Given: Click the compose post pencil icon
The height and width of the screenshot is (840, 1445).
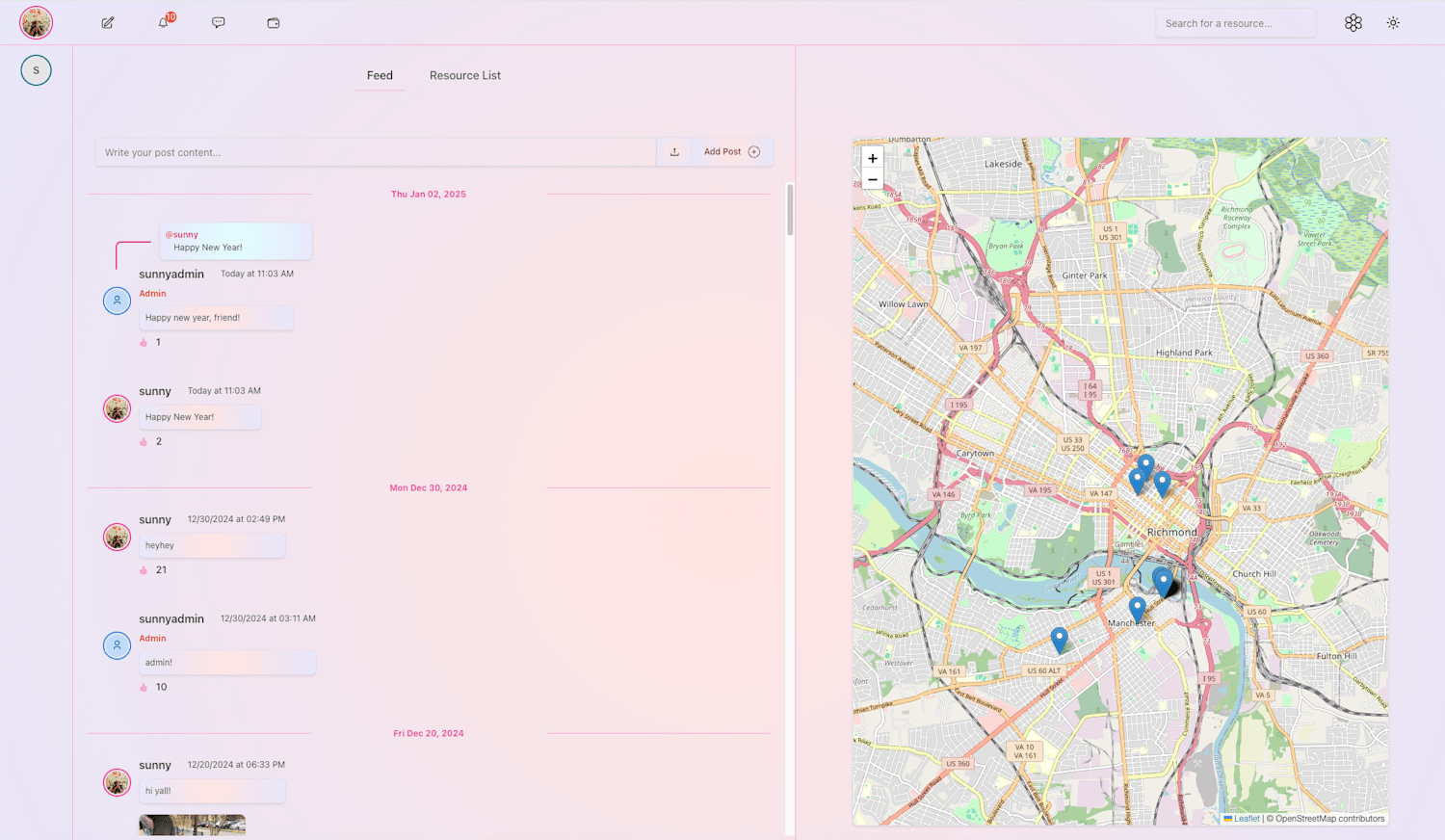Looking at the screenshot, I should coord(108,22).
